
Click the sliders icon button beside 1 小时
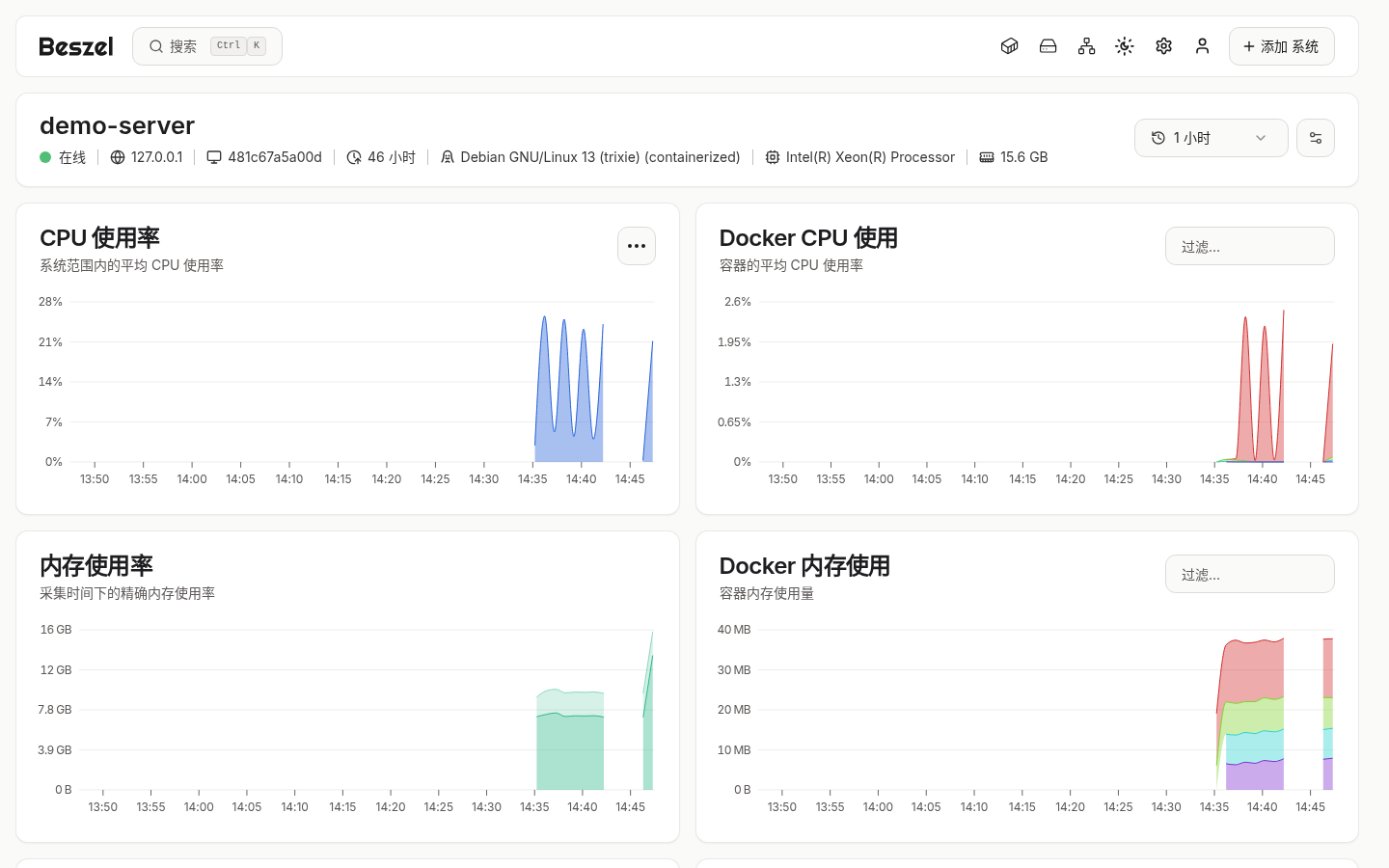pyautogui.click(x=1316, y=138)
